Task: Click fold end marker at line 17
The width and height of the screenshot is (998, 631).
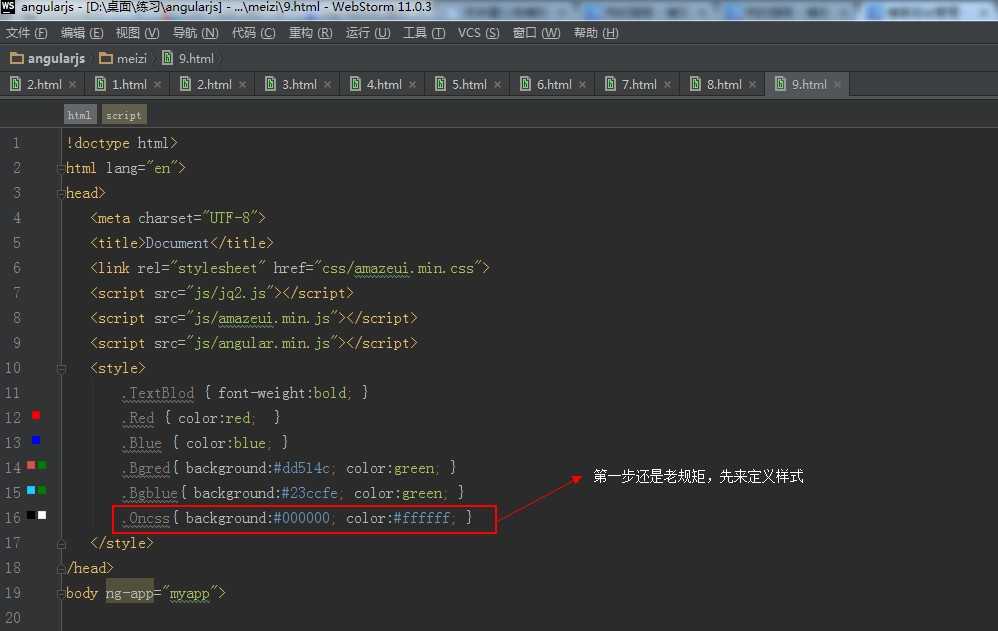Action: [x=61, y=544]
